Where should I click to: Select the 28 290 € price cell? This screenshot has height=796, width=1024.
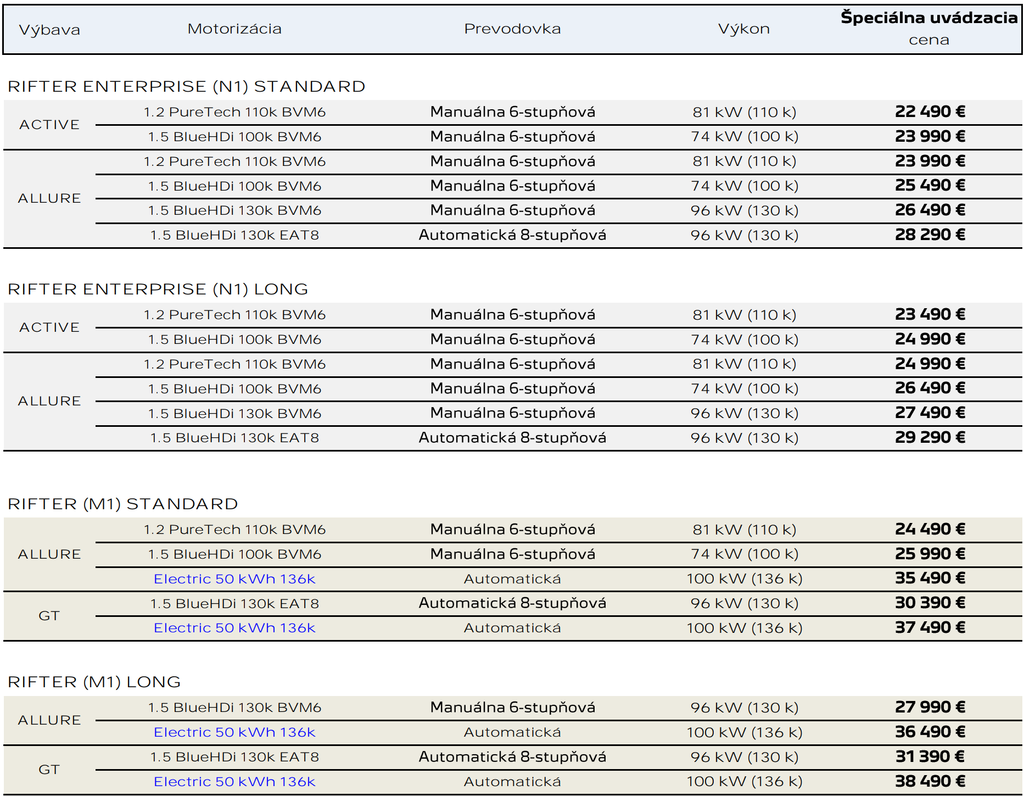click(929, 235)
